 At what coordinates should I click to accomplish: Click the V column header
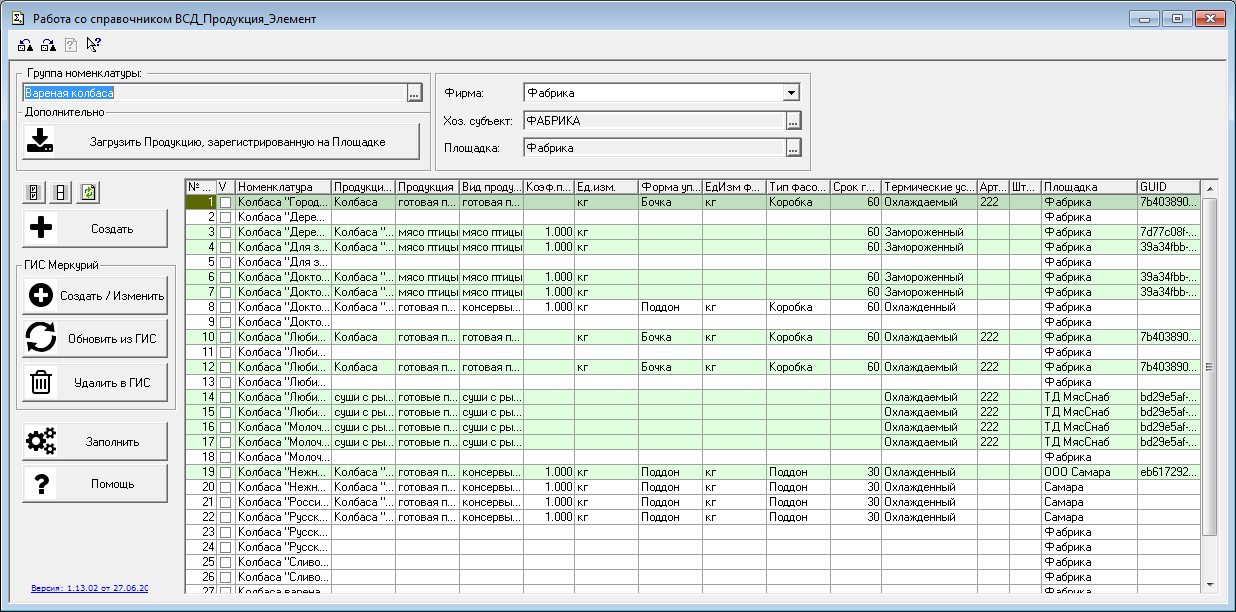pos(226,187)
